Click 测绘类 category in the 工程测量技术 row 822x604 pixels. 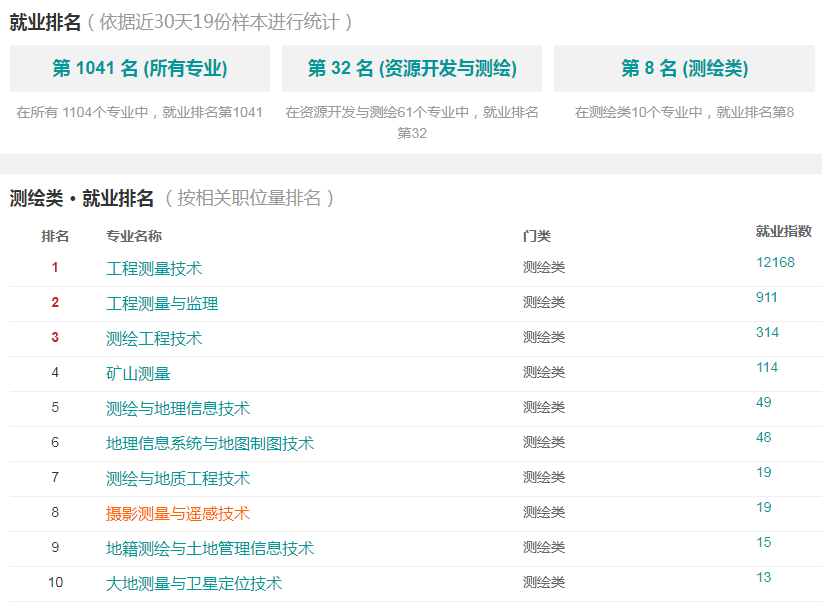[x=544, y=267]
